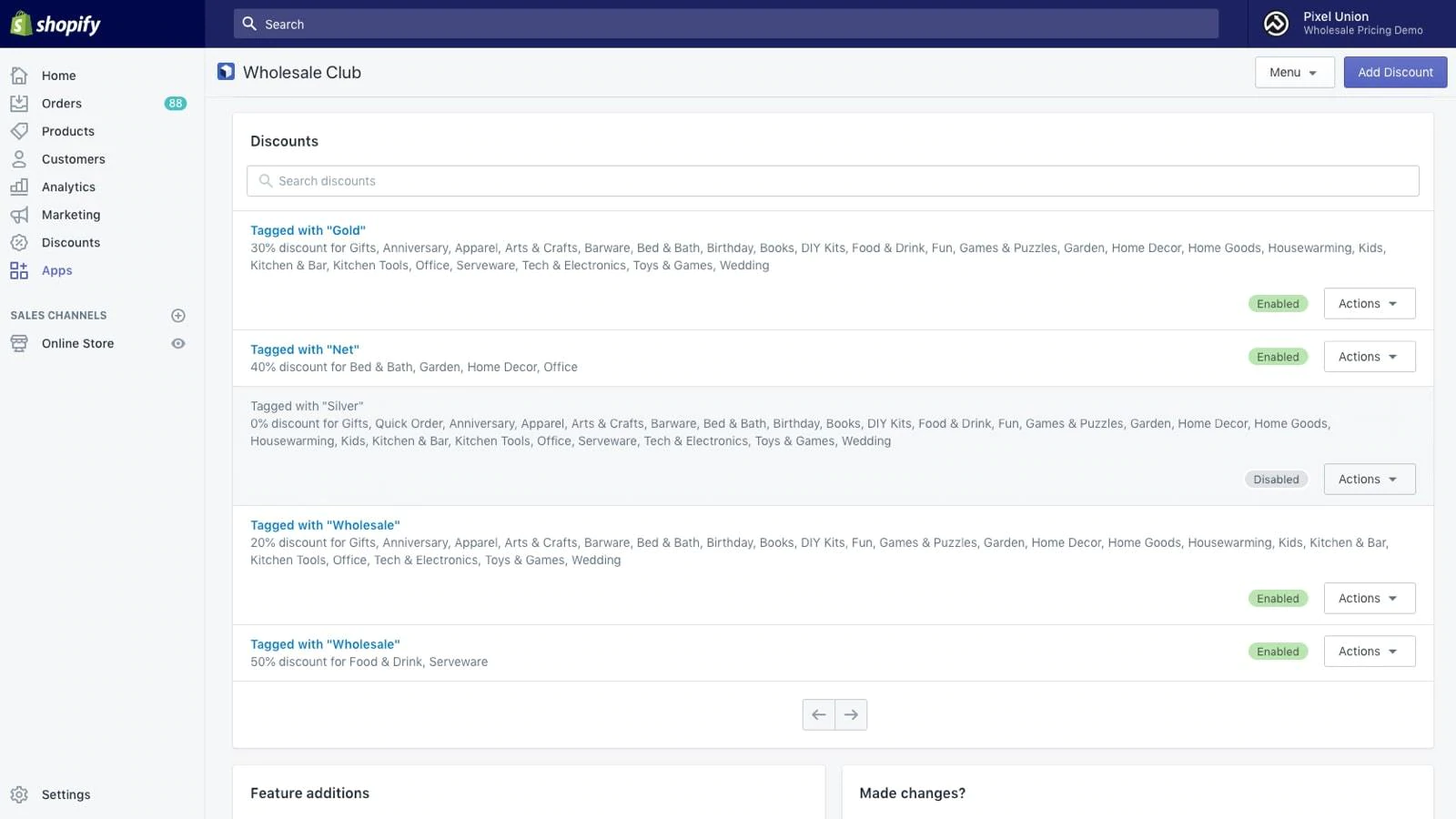Screen dimensions: 1456x819
Task: Click the Analytics chart icon
Action: coord(19,187)
